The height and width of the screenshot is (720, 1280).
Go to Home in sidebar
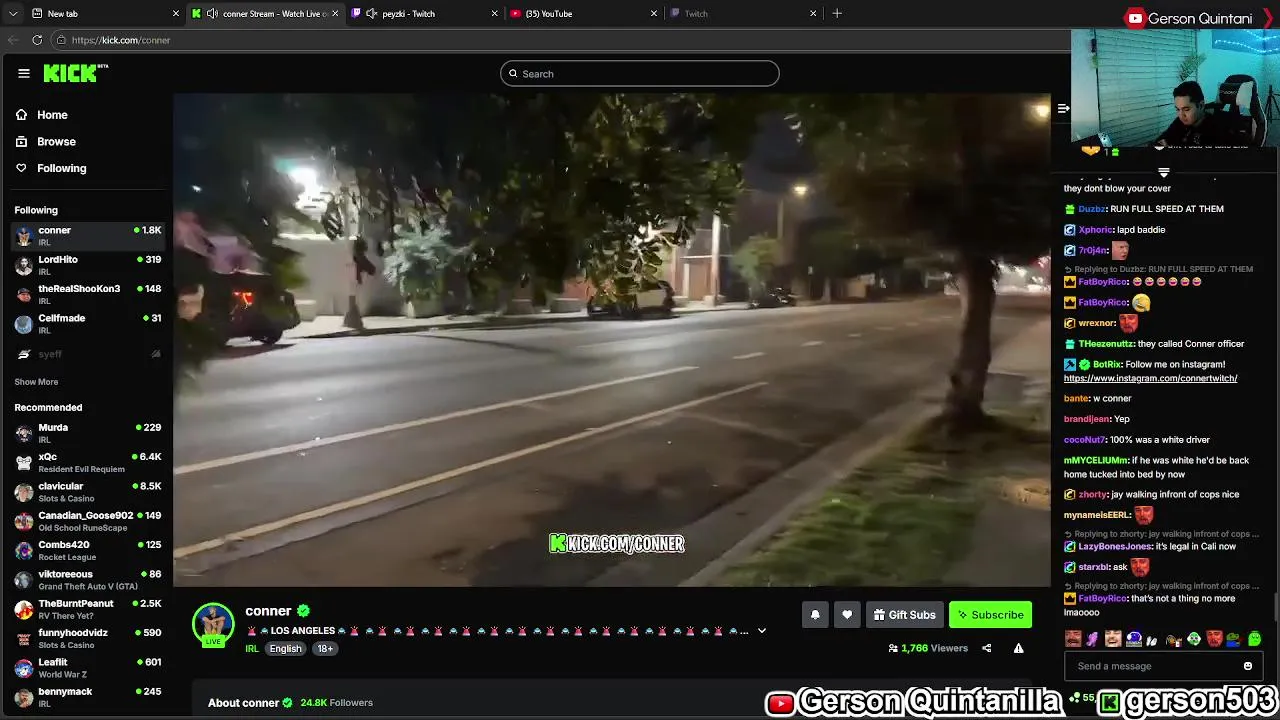[42, 115]
